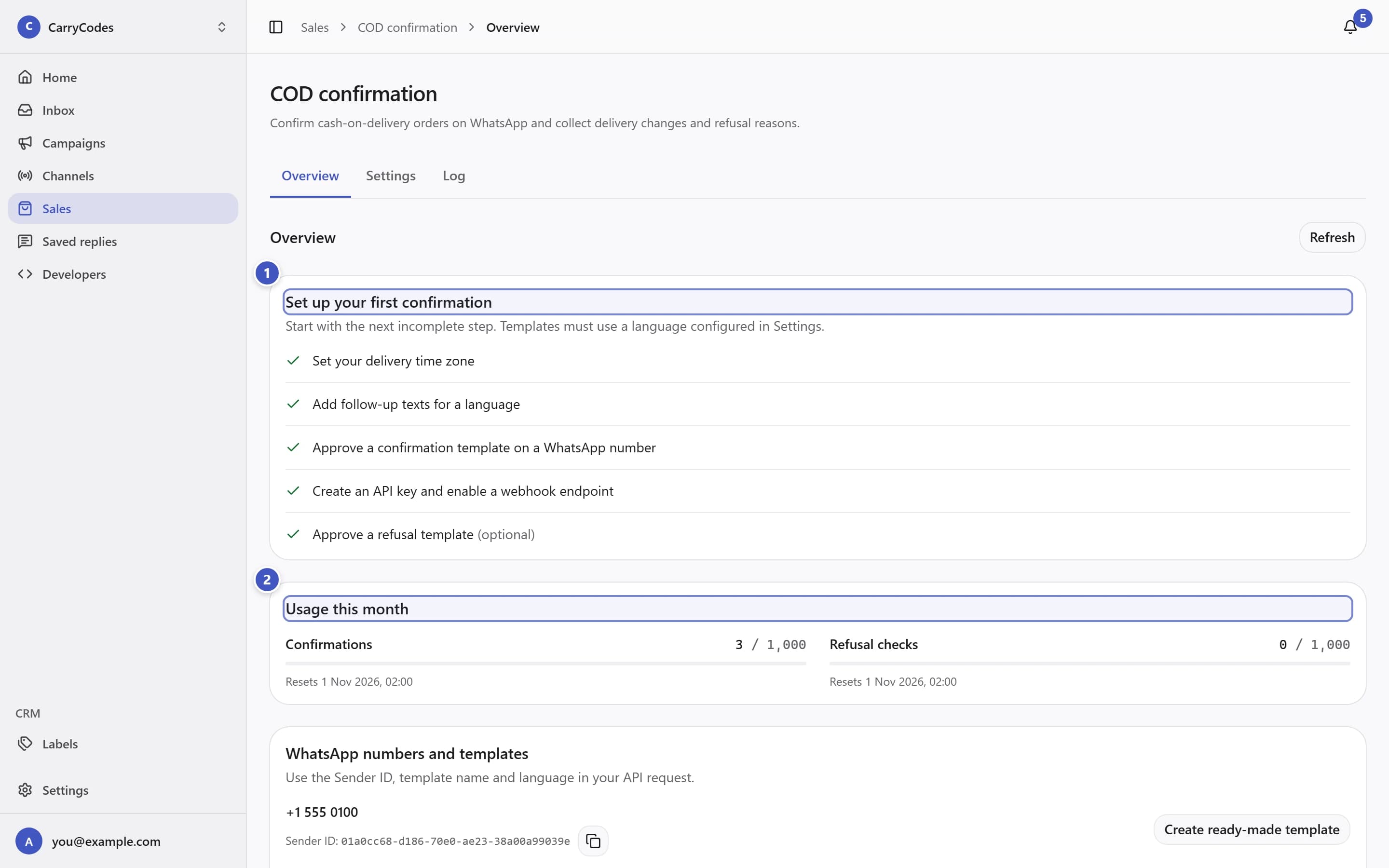Select 'Approve a refusal template' step
The width and height of the screenshot is (1389, 868).
pos(817,534)
